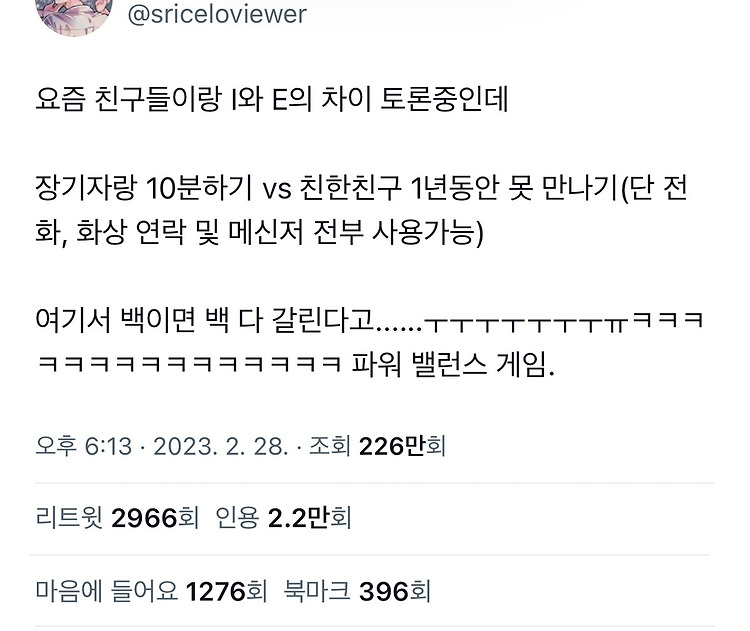Click the 장기자랑 10분하기 text line
The image size is (750, 631).
coord(143,188)
